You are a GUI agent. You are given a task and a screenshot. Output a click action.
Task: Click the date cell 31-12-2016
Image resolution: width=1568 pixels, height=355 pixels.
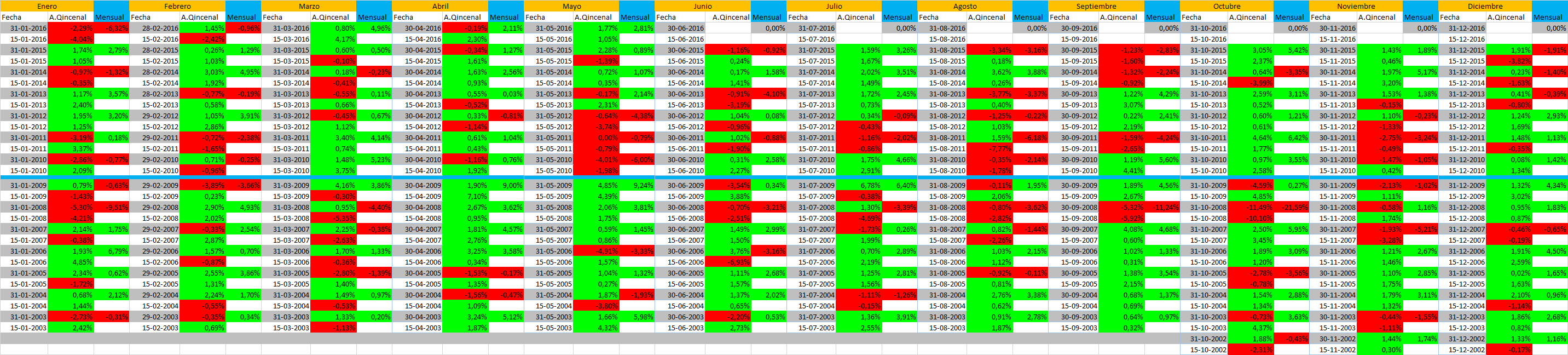click(x=1462, y=28)
